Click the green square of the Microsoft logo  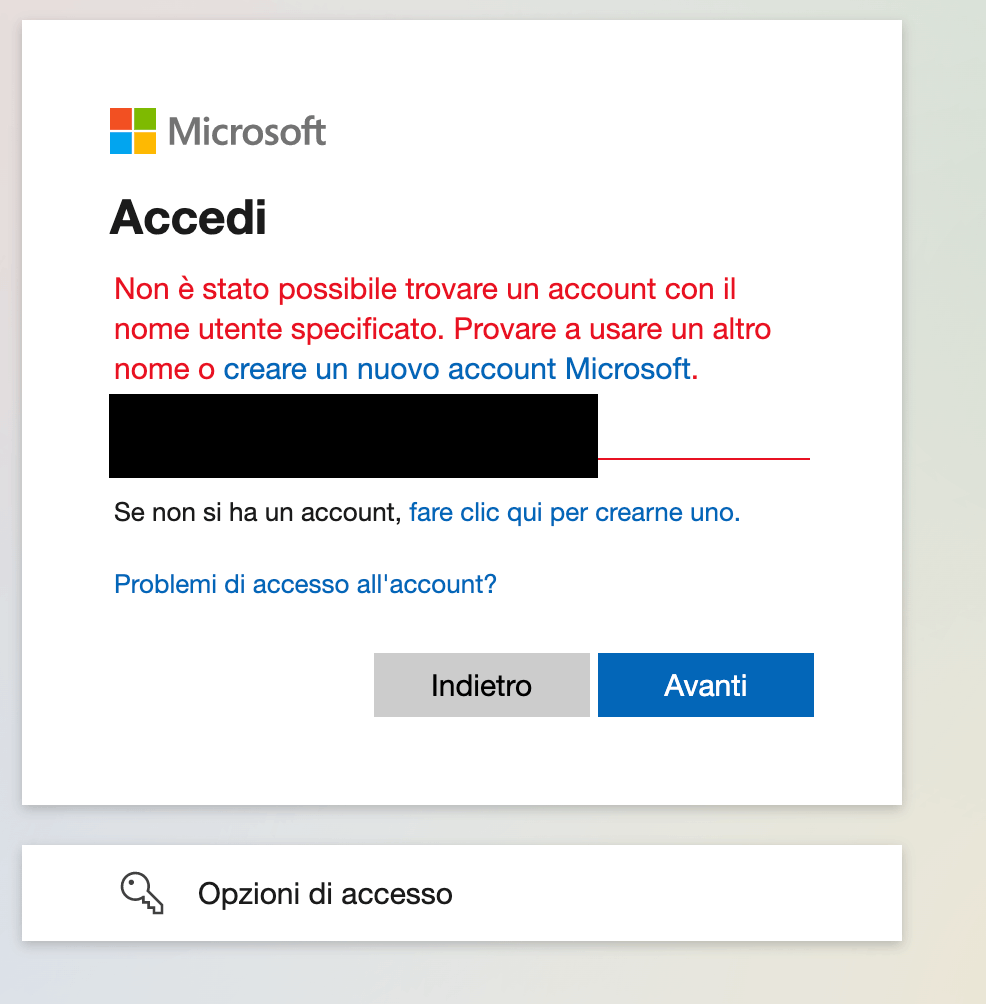[145, 118]
